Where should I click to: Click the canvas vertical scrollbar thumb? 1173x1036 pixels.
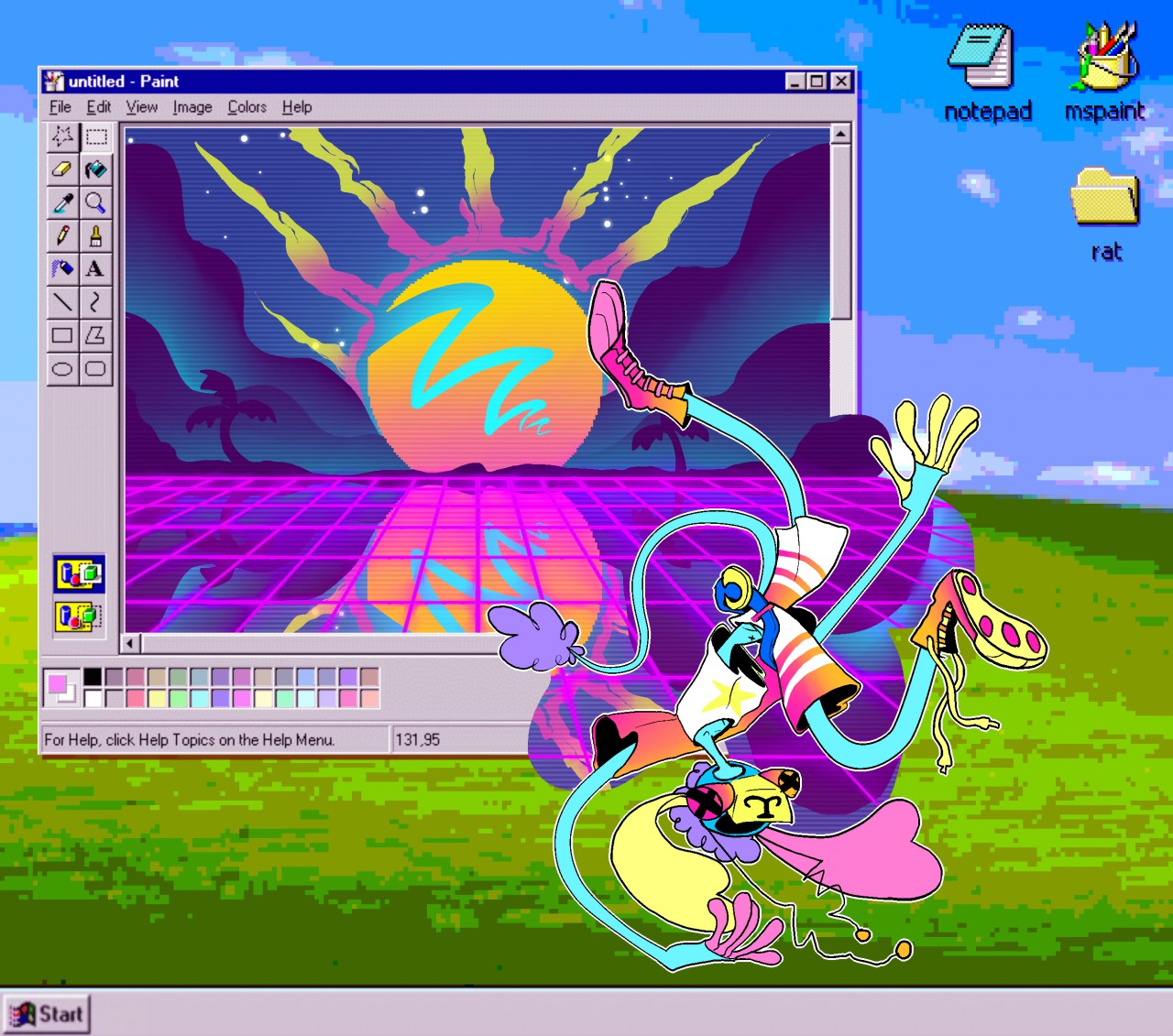click(841, 232)
